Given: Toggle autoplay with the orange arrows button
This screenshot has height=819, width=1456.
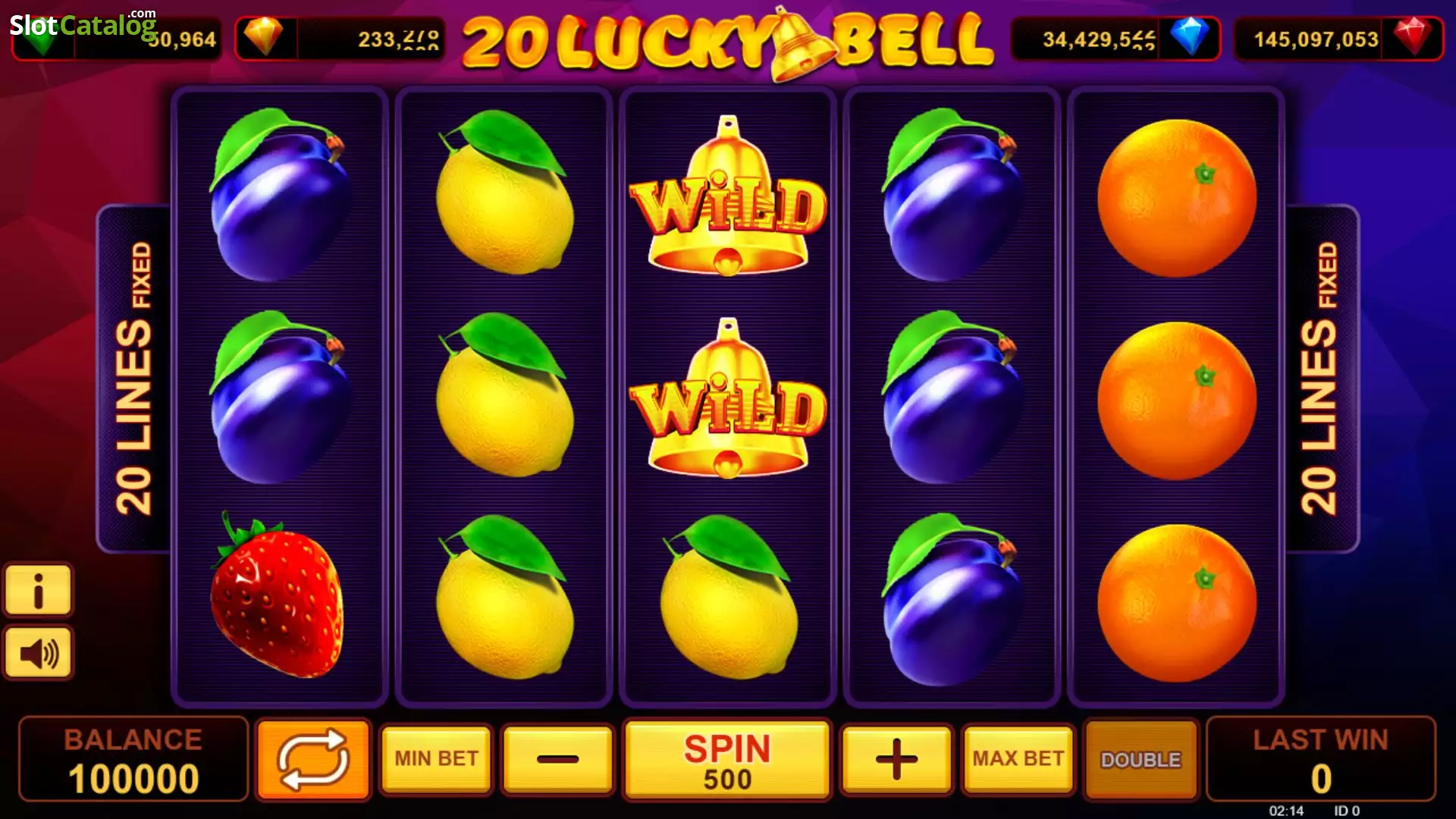Looking at the screenshot, I should 313,759.
